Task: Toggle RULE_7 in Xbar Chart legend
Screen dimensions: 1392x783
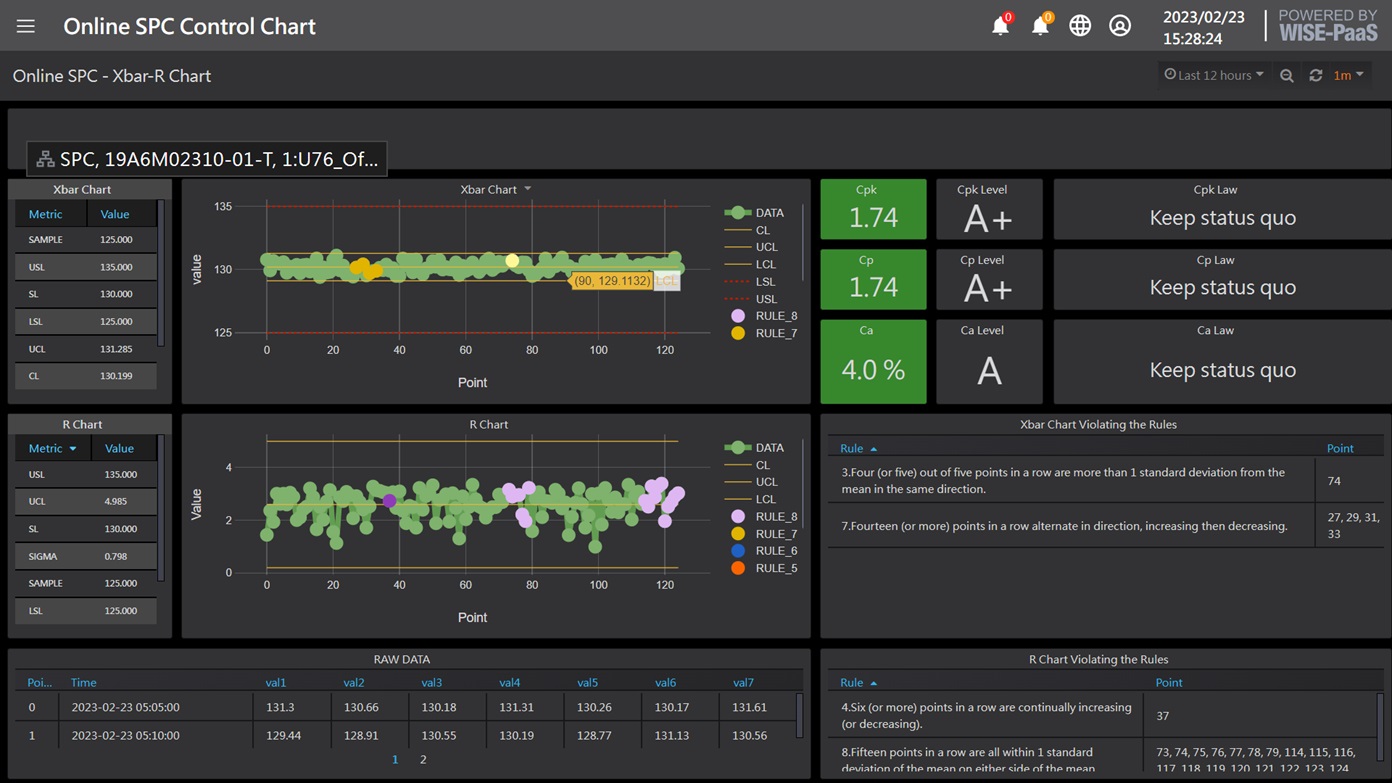Action: click(763, 333)
